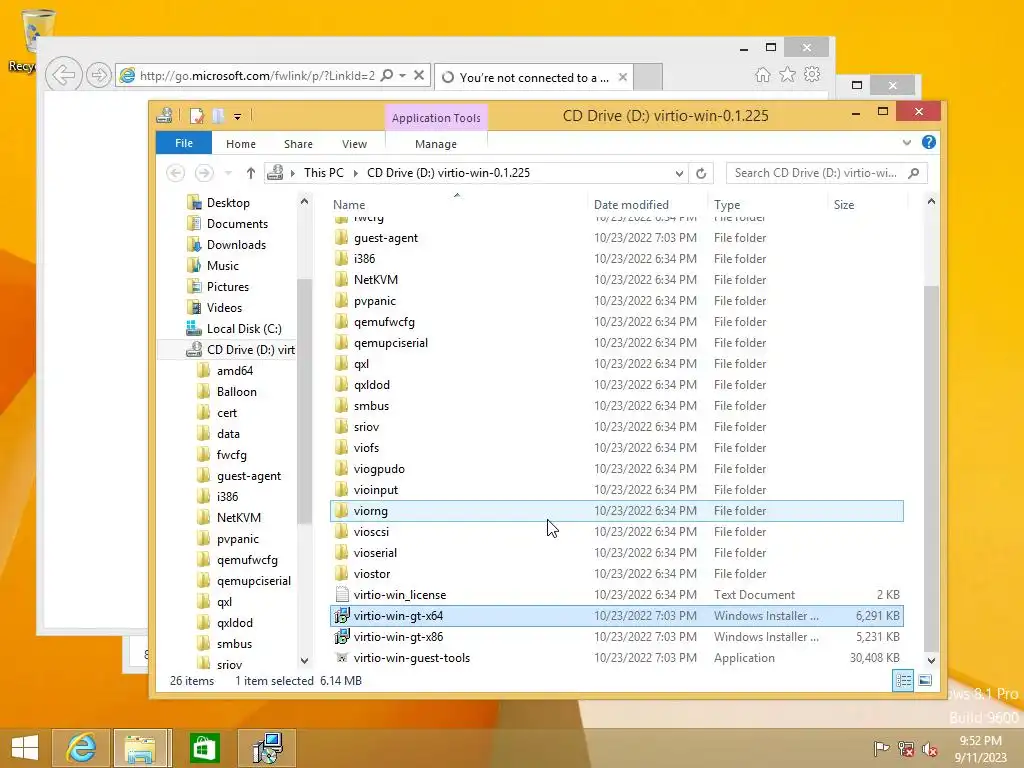Select the virtio-win_license text document icon
The height and width of the screenshot is (768, 1024).
coord(341,594)
